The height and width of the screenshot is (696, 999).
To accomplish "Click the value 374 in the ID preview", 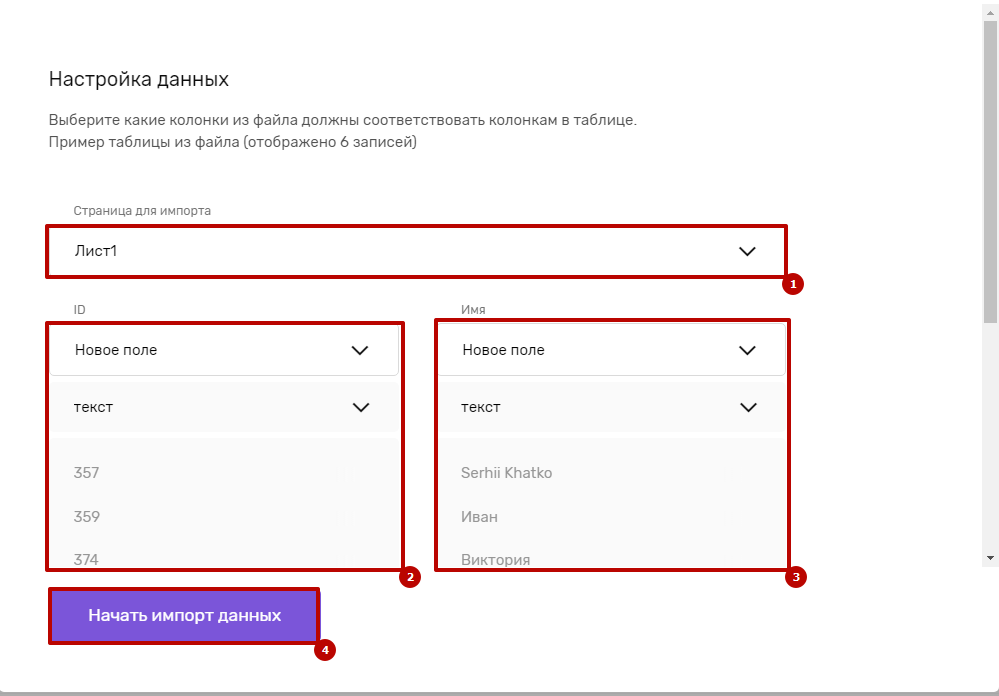I will pos(86,560).
